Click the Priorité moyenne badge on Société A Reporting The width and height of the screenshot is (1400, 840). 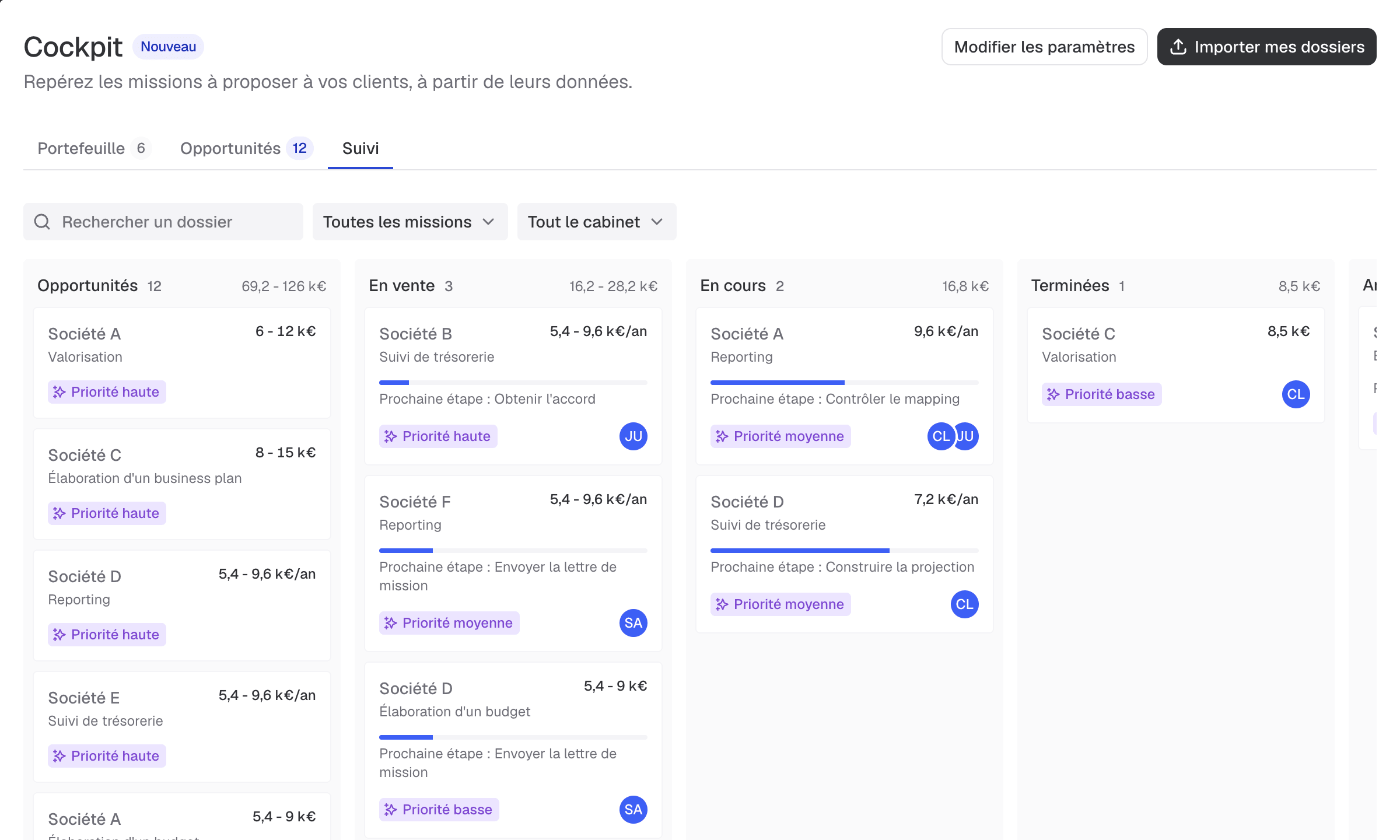780,436
